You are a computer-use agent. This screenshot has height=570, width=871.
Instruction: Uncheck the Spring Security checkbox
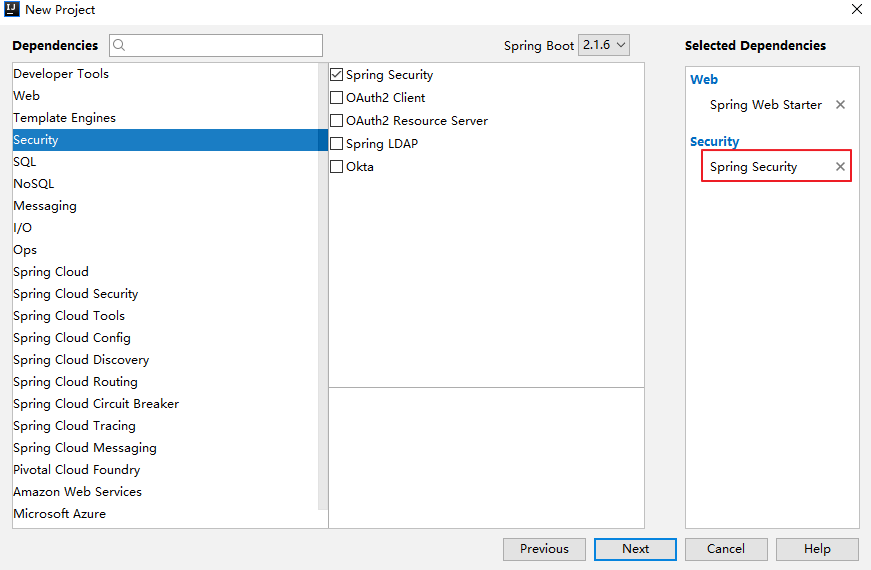(337, 75)
